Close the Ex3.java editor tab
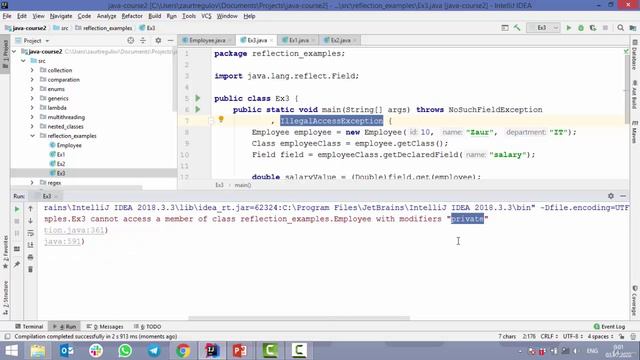The height and width of the screenshot is (360, 640). pos(271,40)
